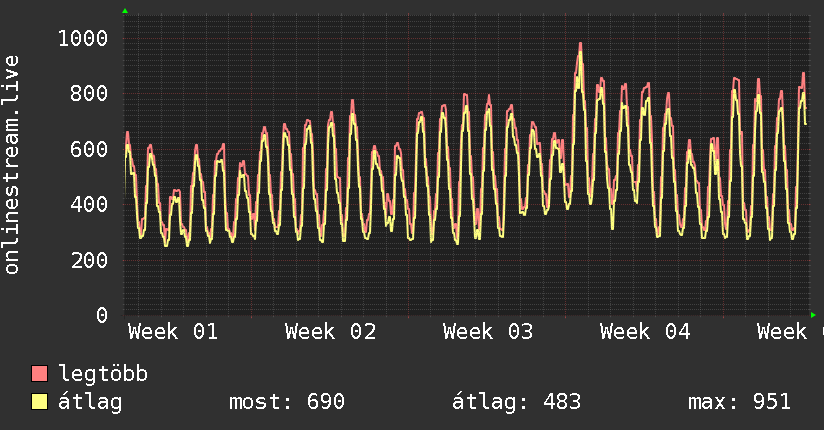Click the 800 y-axis value
This screenshot has width=824, height=430.
[x=89, y=94]
